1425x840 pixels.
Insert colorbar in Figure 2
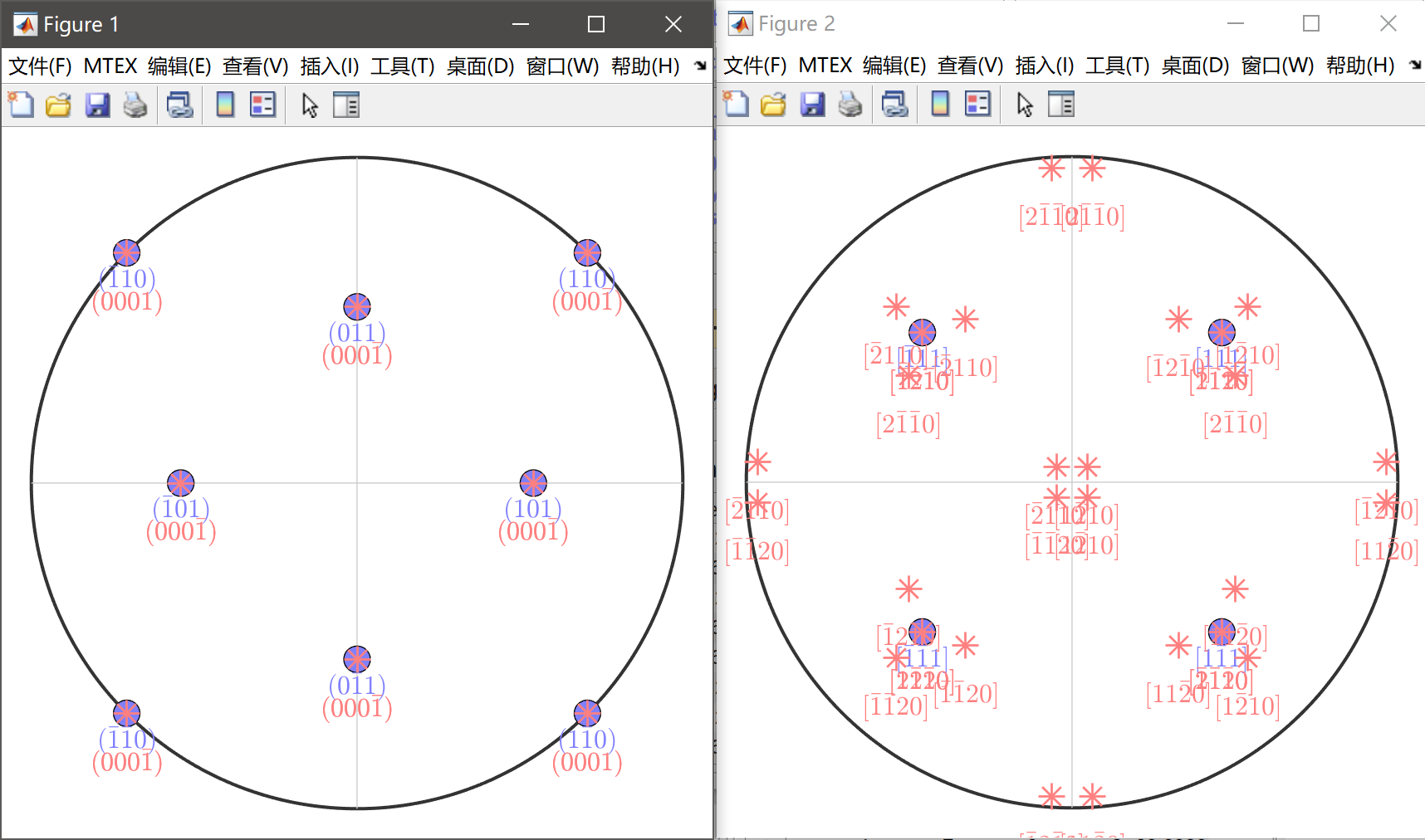coord(940,104)
